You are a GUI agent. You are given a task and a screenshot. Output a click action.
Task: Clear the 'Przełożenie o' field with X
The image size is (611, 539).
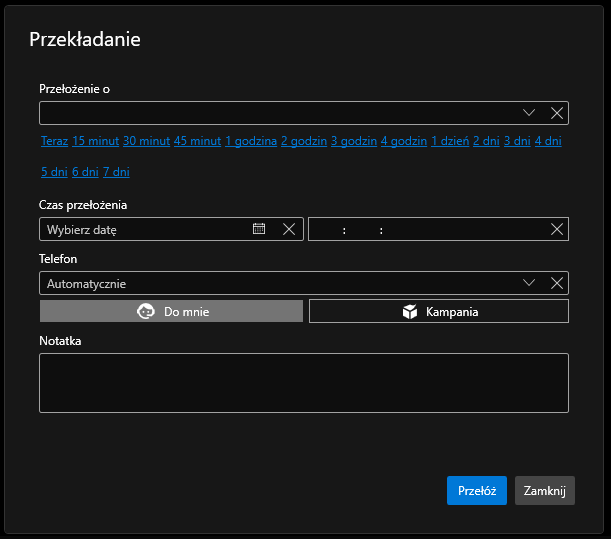click(x=557, y=113)
